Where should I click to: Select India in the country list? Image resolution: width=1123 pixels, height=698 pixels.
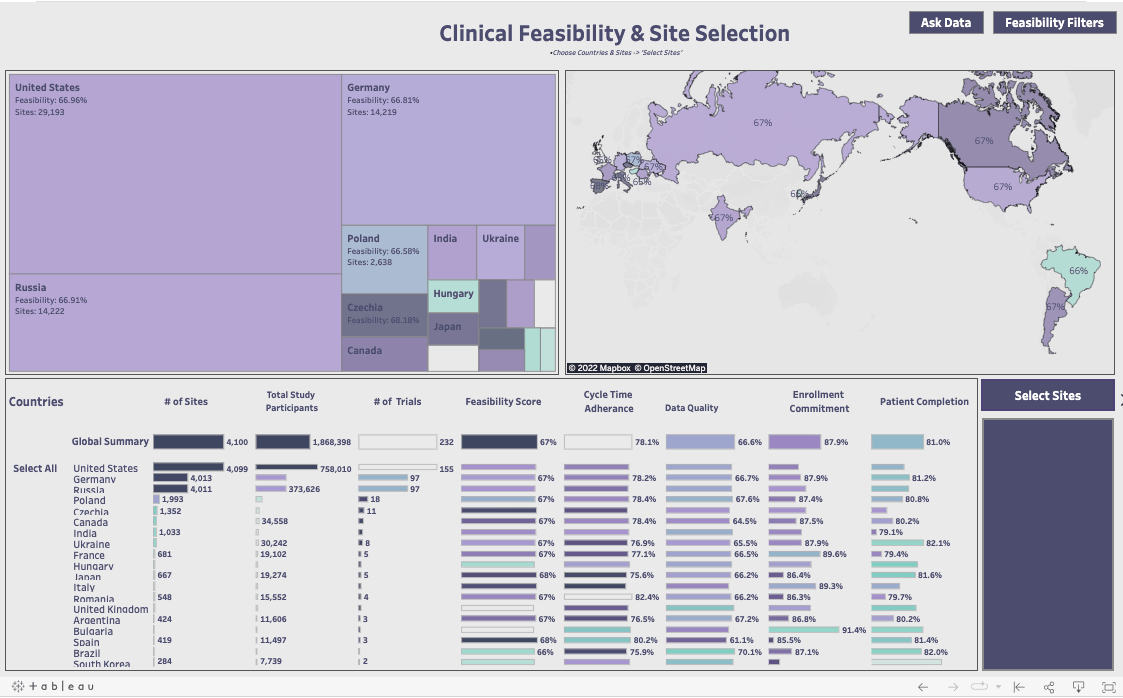click(x=85, y=533)
